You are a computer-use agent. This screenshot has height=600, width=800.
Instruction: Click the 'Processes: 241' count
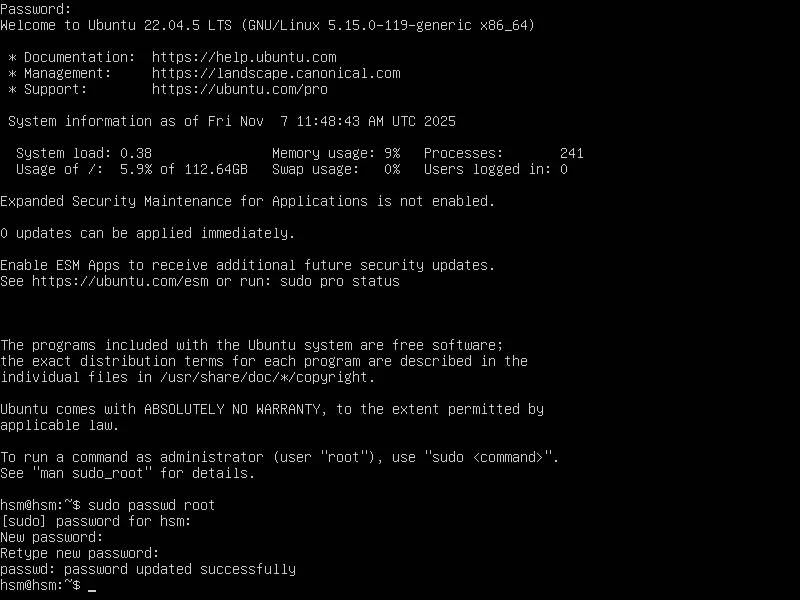tap(503, 153)
